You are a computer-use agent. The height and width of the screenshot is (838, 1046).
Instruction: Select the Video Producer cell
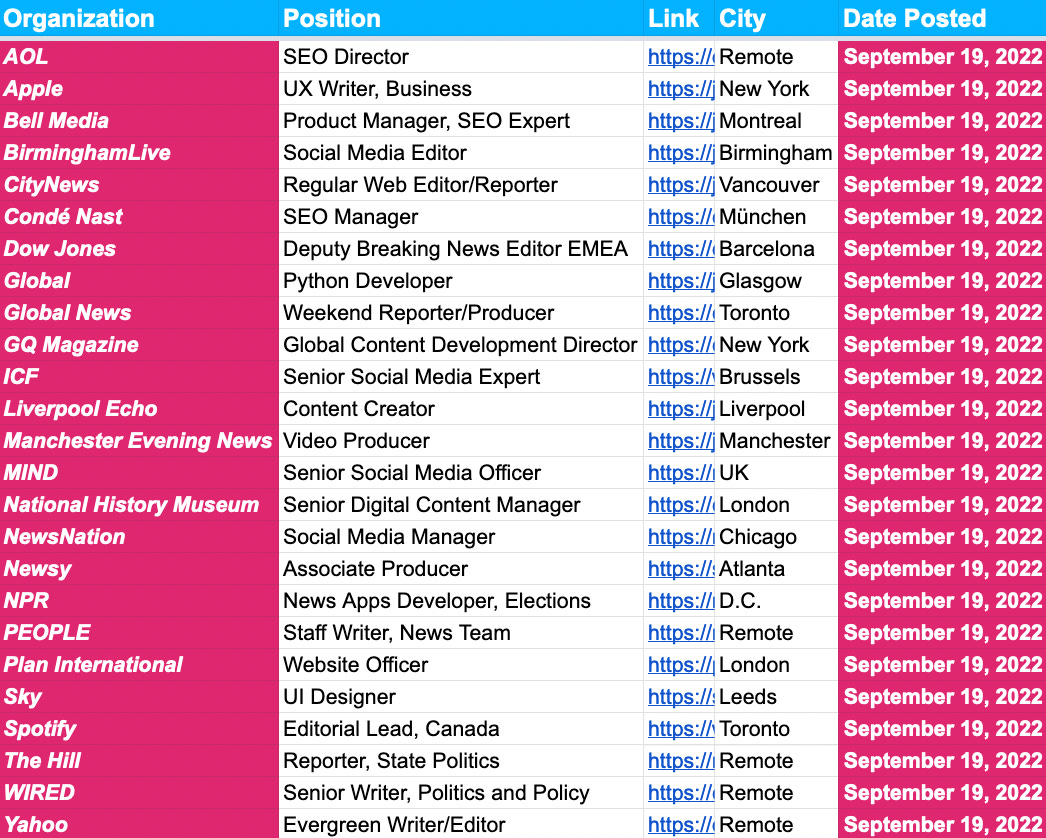click(x=461, y=441)
